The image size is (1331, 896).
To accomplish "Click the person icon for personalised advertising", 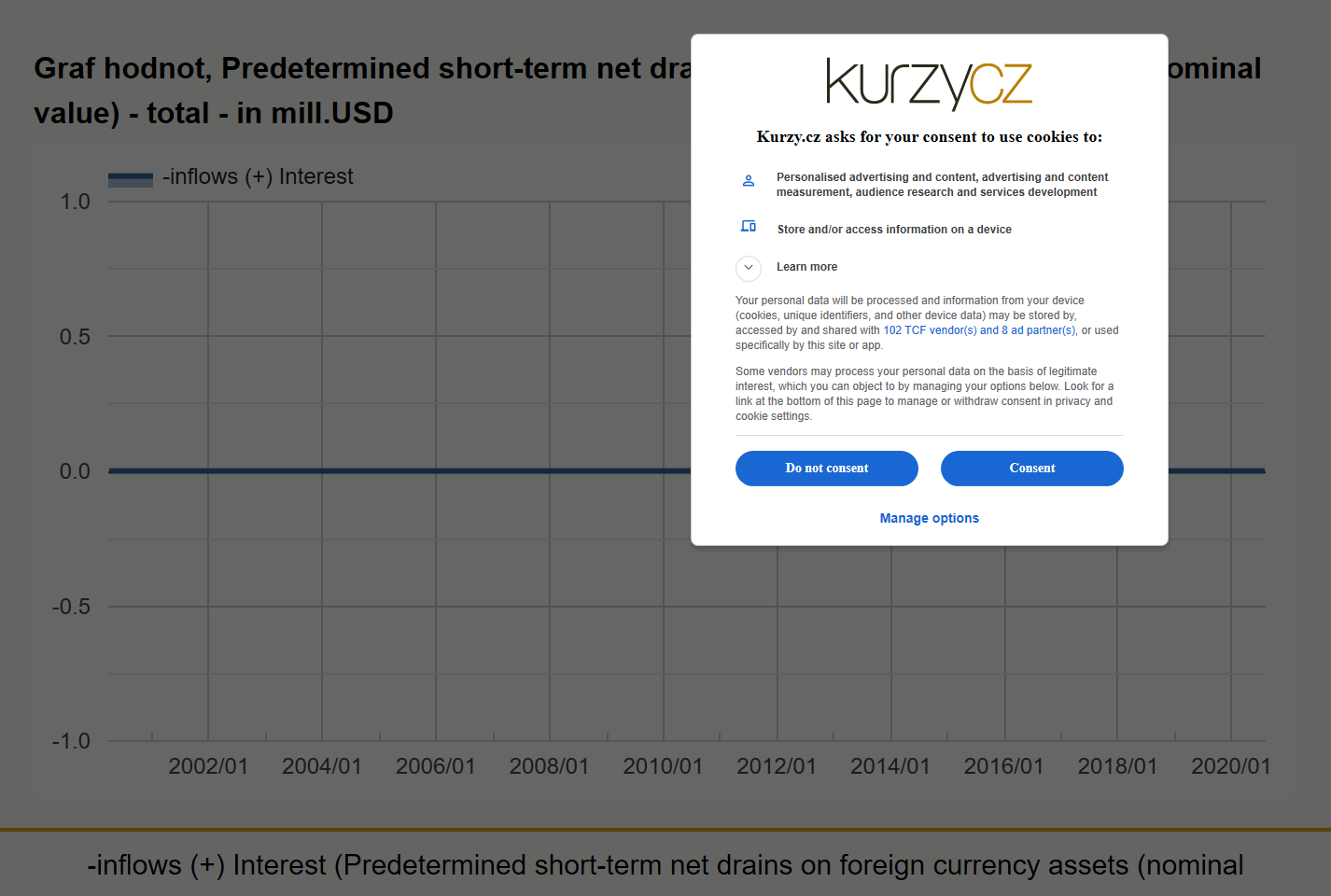I will [749, 180].
